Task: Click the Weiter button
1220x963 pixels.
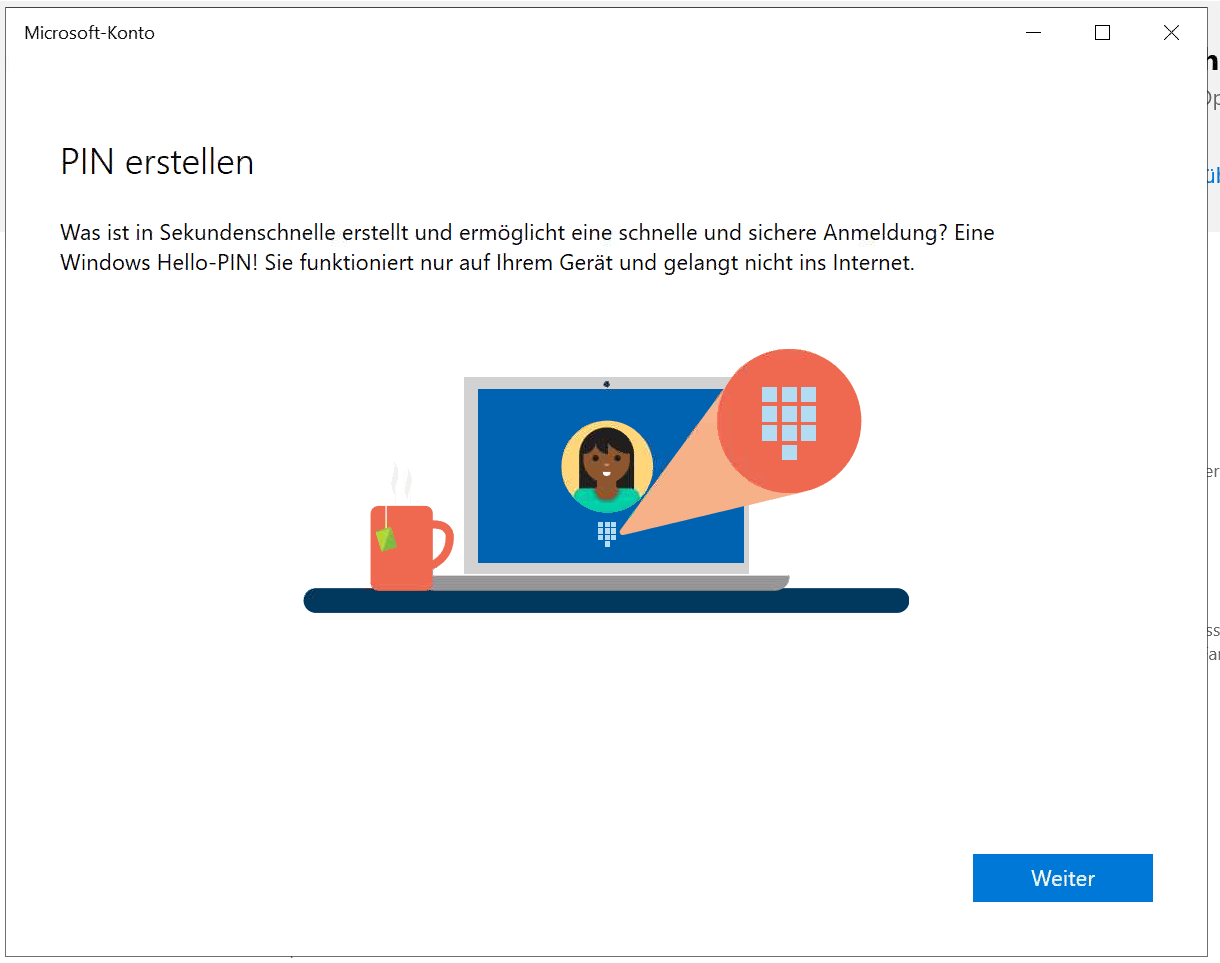Action: click(1062, 878)
